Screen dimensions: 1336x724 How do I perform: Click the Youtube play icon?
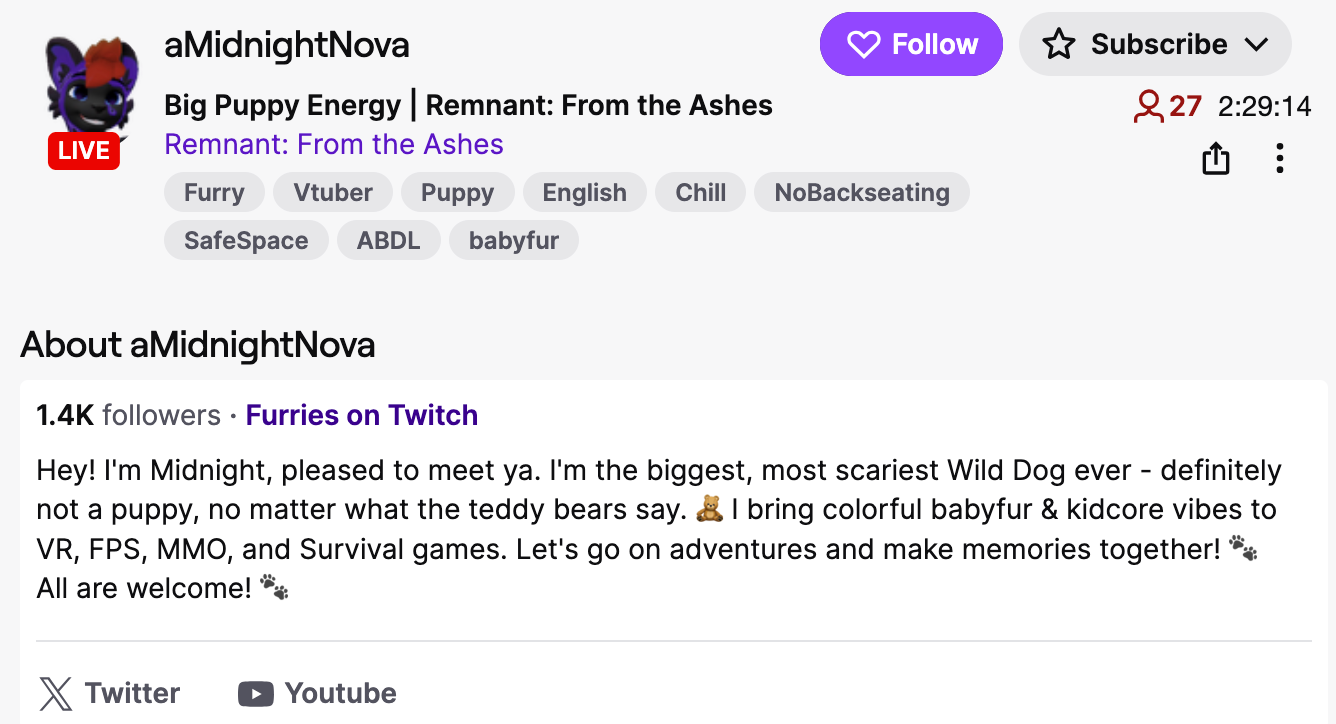pos(256,693)
